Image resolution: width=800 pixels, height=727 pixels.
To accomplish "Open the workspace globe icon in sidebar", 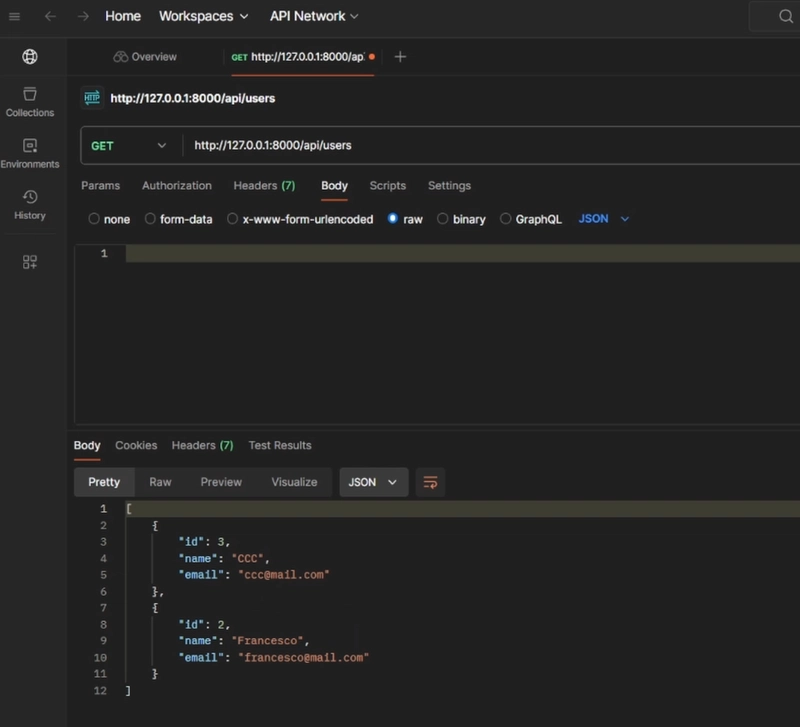I will pyautogui.click(x=30, y=57).
